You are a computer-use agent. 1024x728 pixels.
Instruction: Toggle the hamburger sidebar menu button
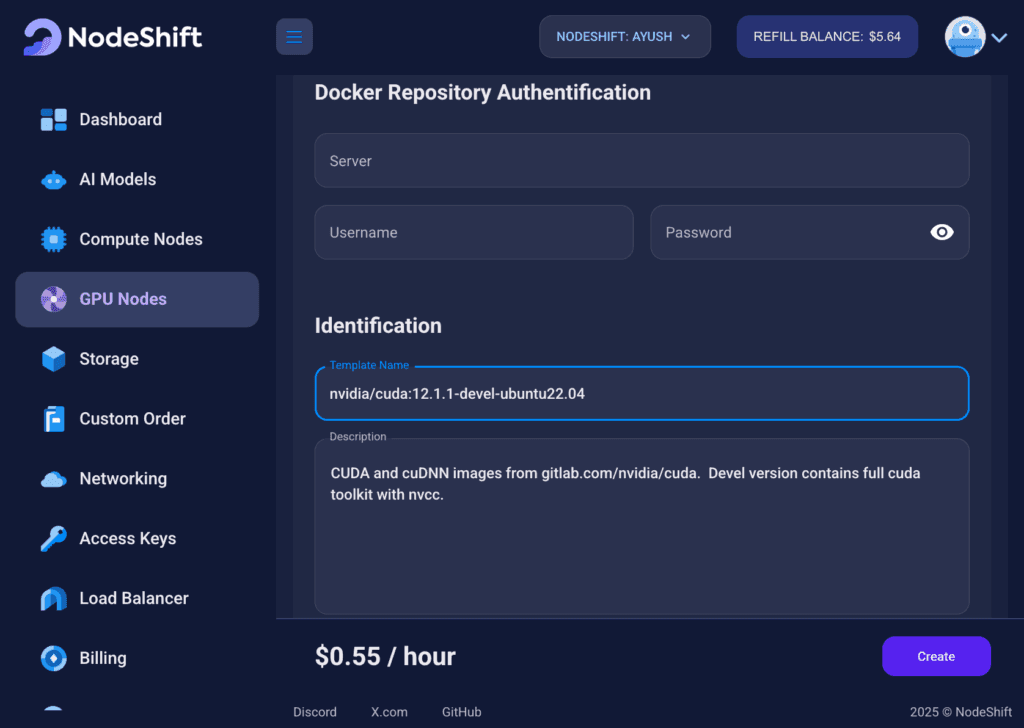point(294,37)
